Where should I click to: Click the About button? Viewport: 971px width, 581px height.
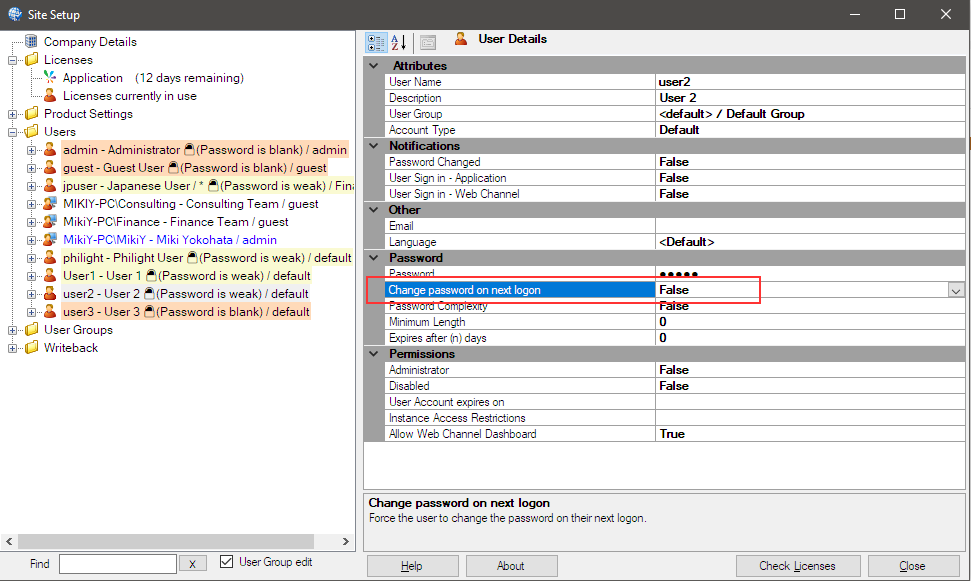click(512, 566)
